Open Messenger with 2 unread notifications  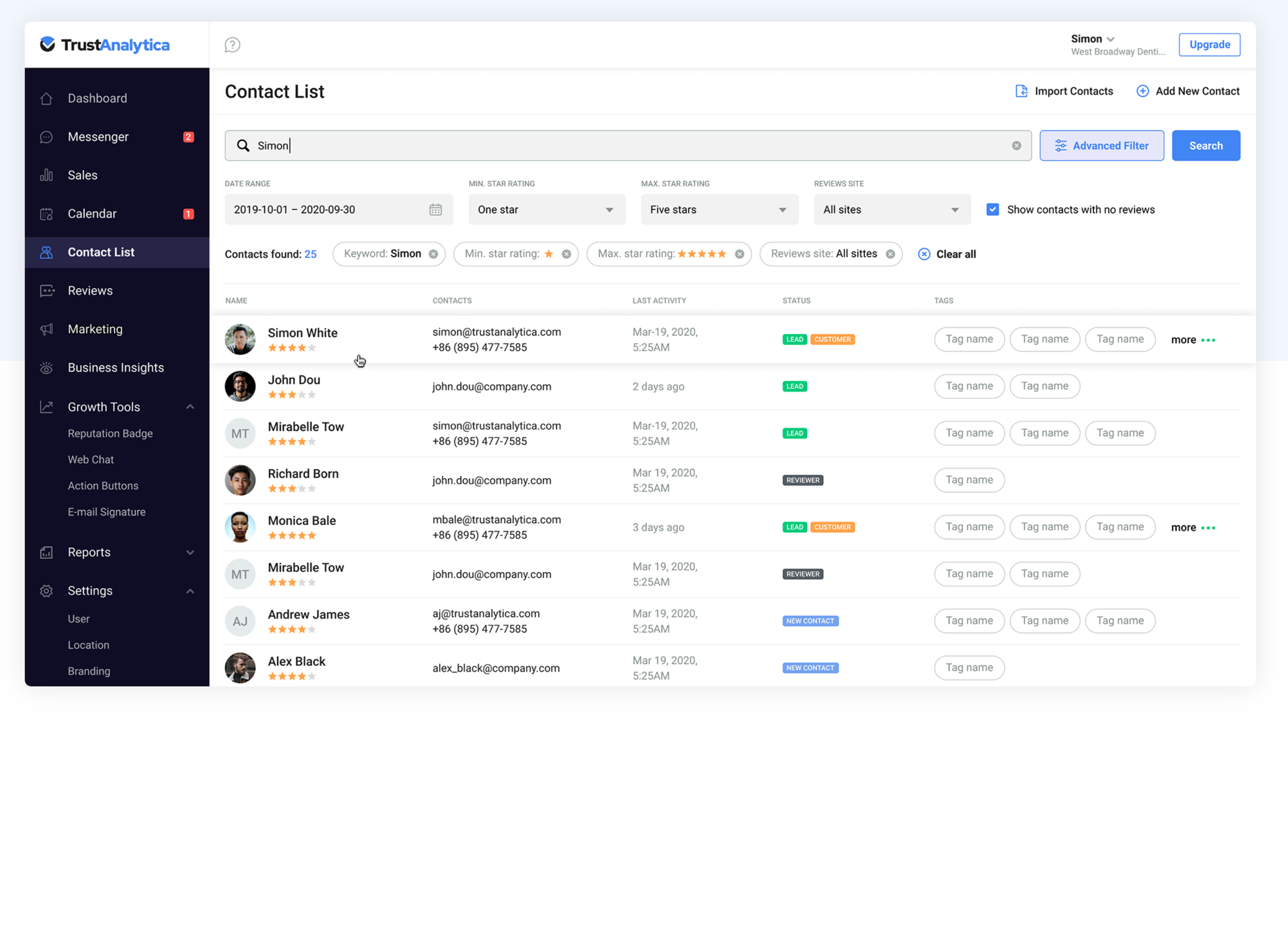pyautogui.click(x=98, y=136)
